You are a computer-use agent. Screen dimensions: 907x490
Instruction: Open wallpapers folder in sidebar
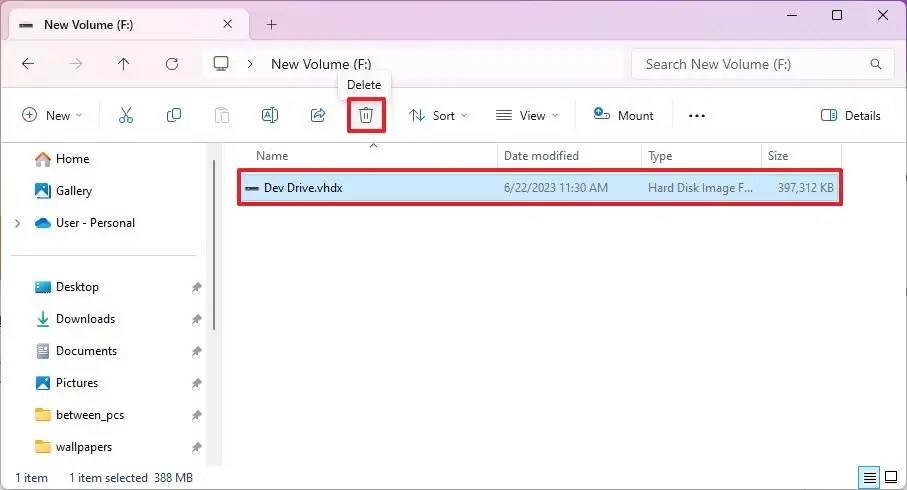click(73, 447)
